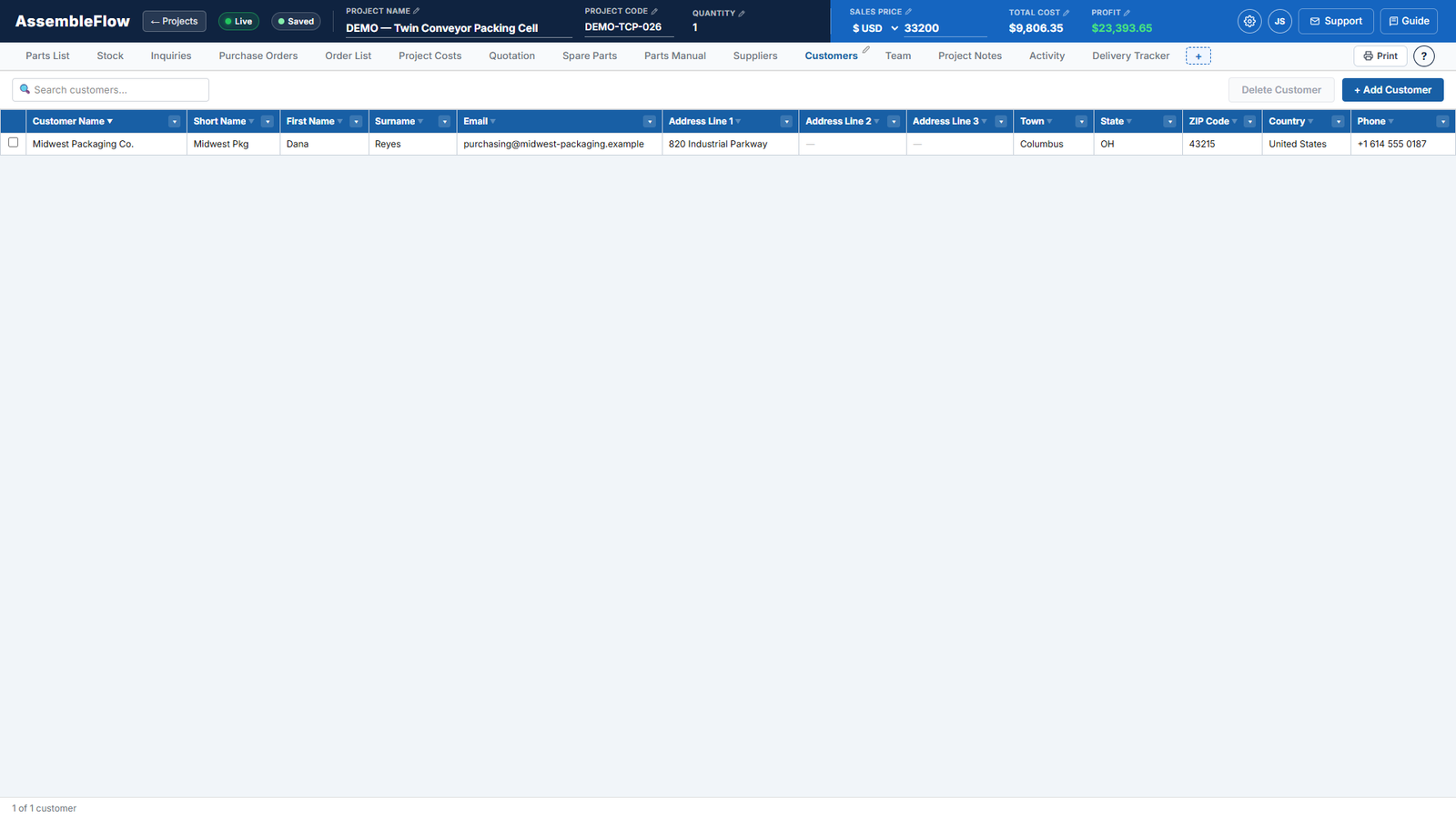Switch to the Purchase Orders tab
1456x819 pixels.
pos(258,56)
